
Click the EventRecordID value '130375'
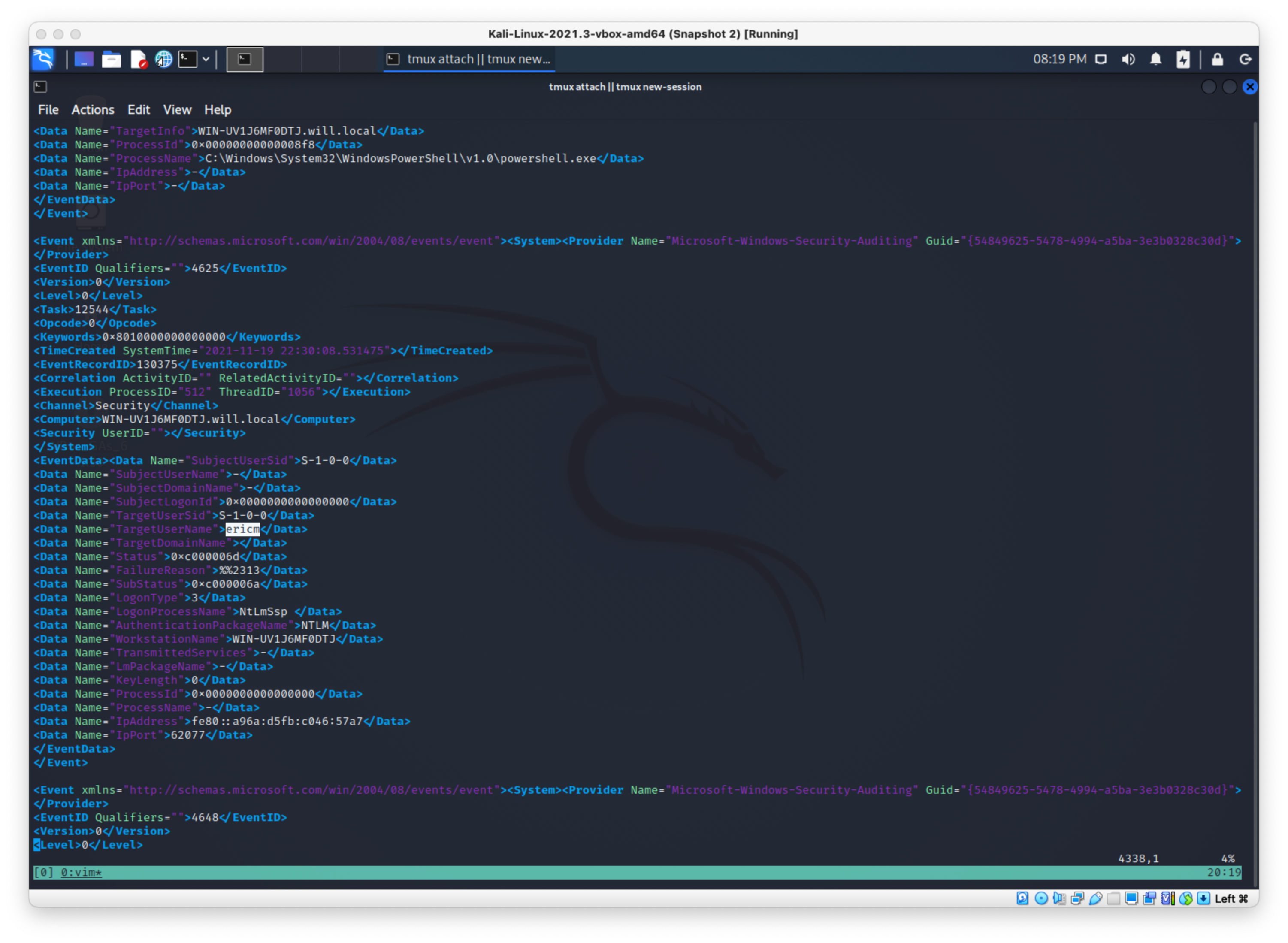click(x=157, y=364)
